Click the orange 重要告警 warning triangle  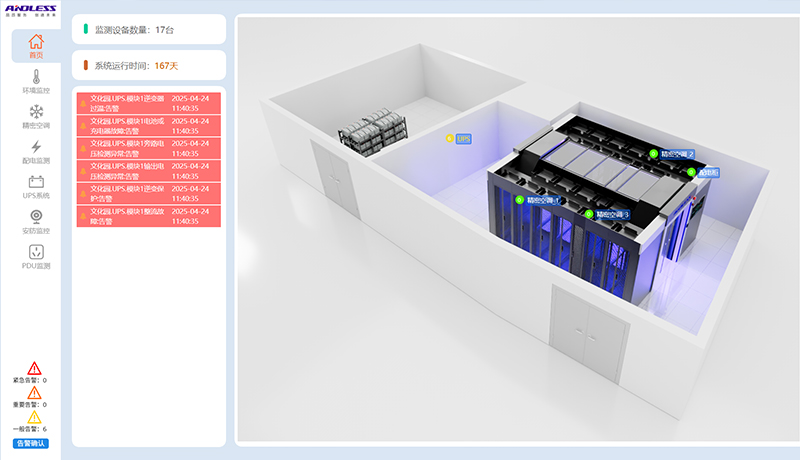click(34, 393)
